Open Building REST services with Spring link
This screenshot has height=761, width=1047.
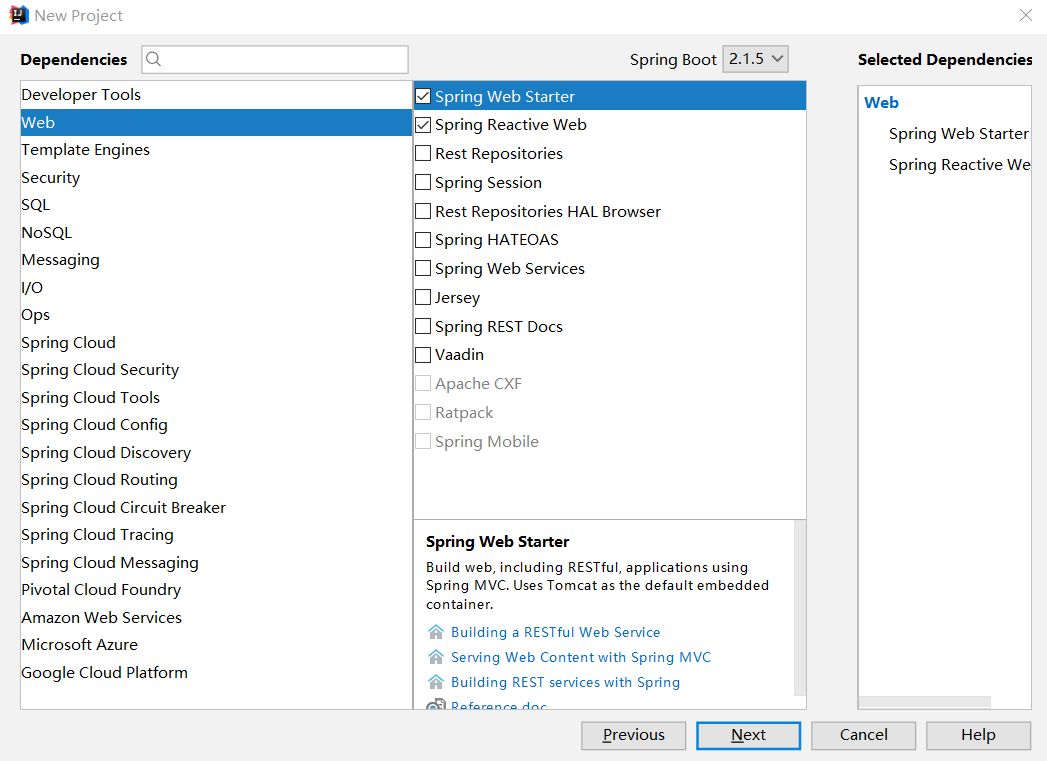566,682
